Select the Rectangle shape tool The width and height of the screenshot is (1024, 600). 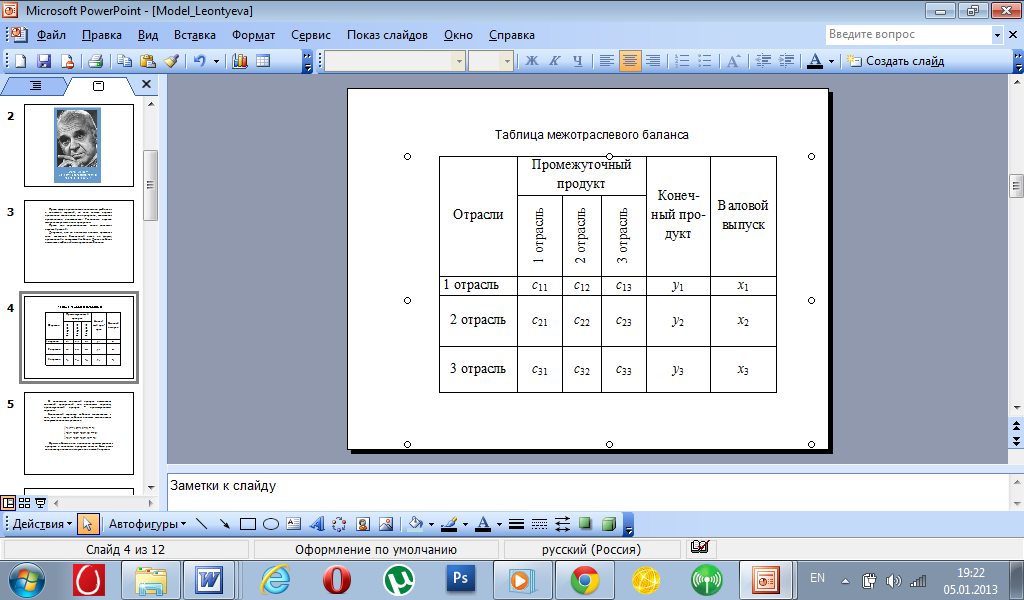point(248,523)
